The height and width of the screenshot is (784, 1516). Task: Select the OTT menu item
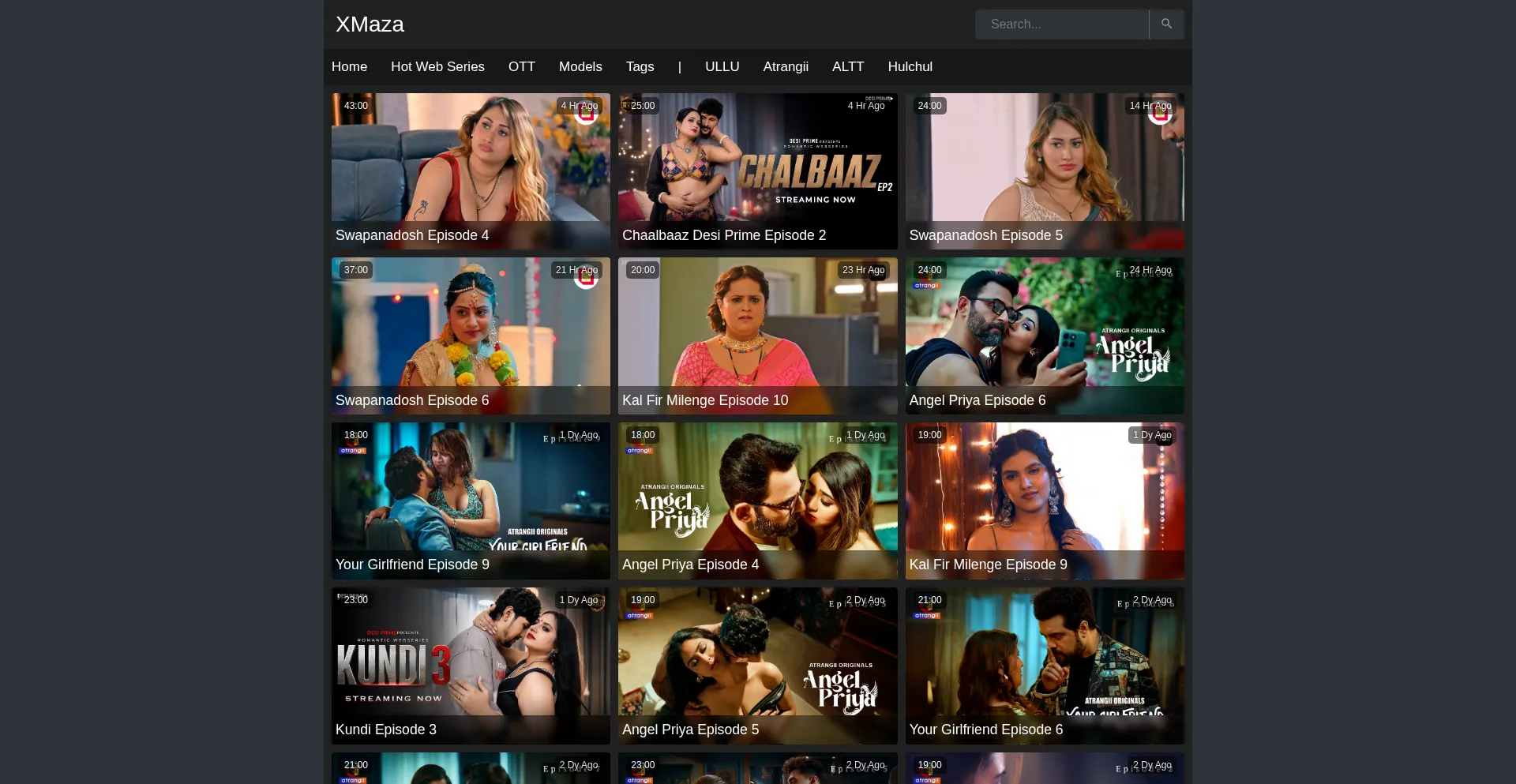pyautogui.click(x=522, y=67)
